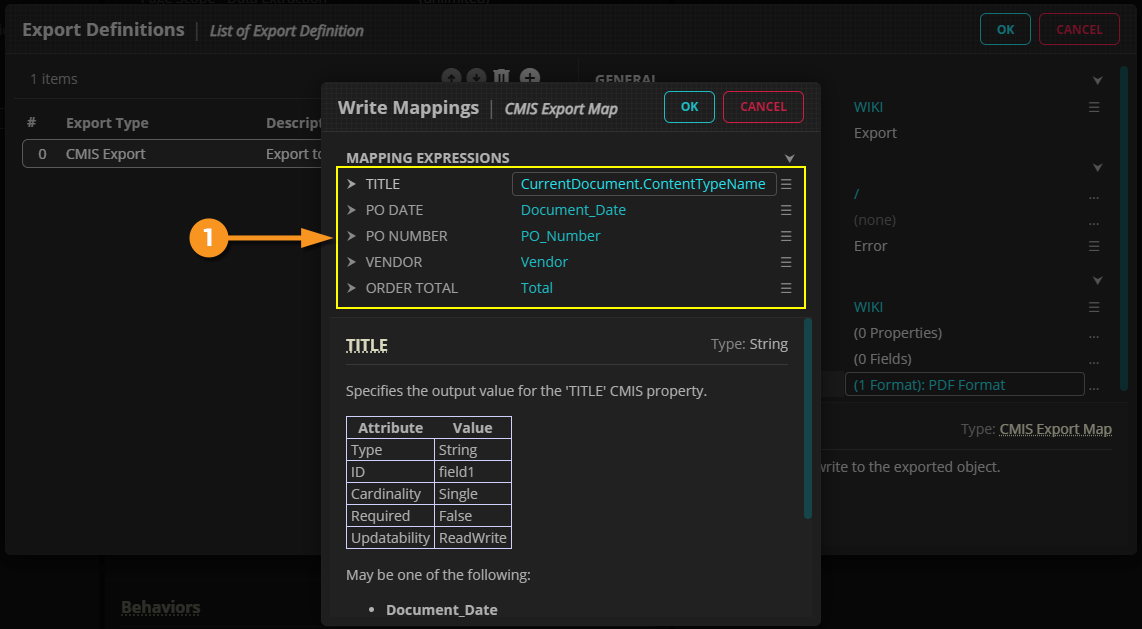Follow the CMIS Export Map type link
The height and width of the screenshot is (629, 1142).
tap(1055, 429)
